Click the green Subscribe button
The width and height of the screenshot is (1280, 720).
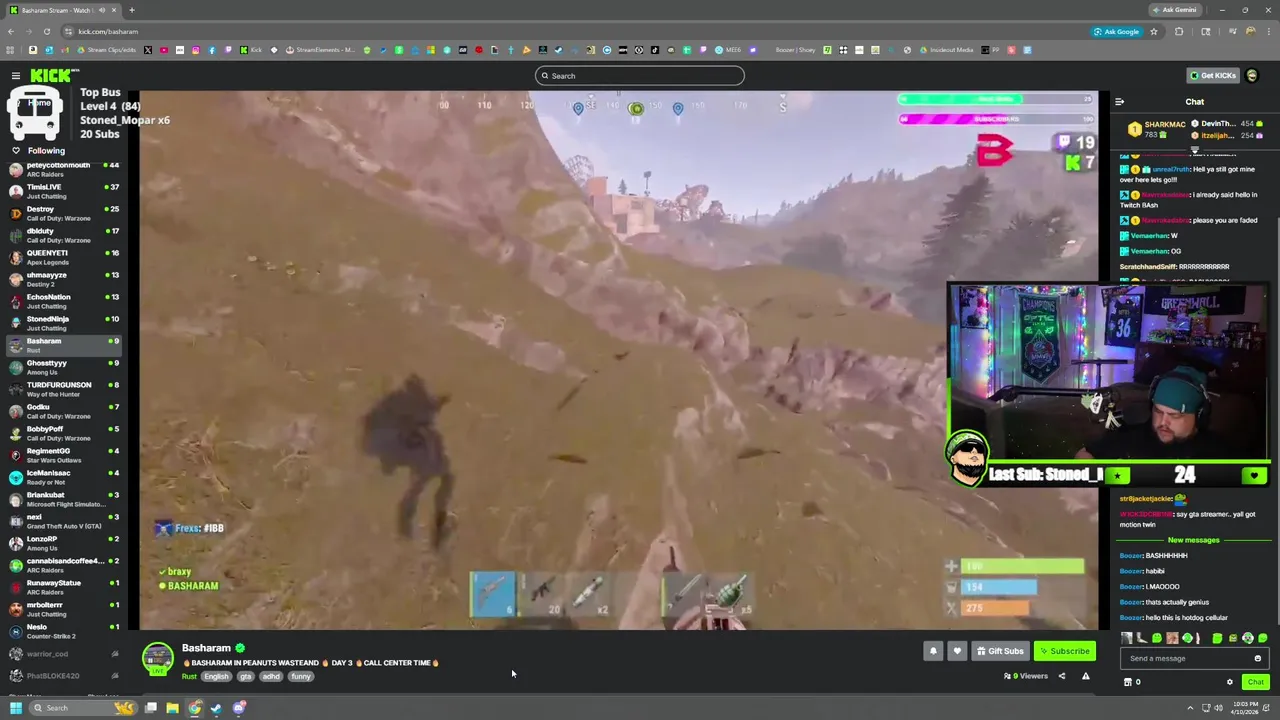coord(1064,651)
